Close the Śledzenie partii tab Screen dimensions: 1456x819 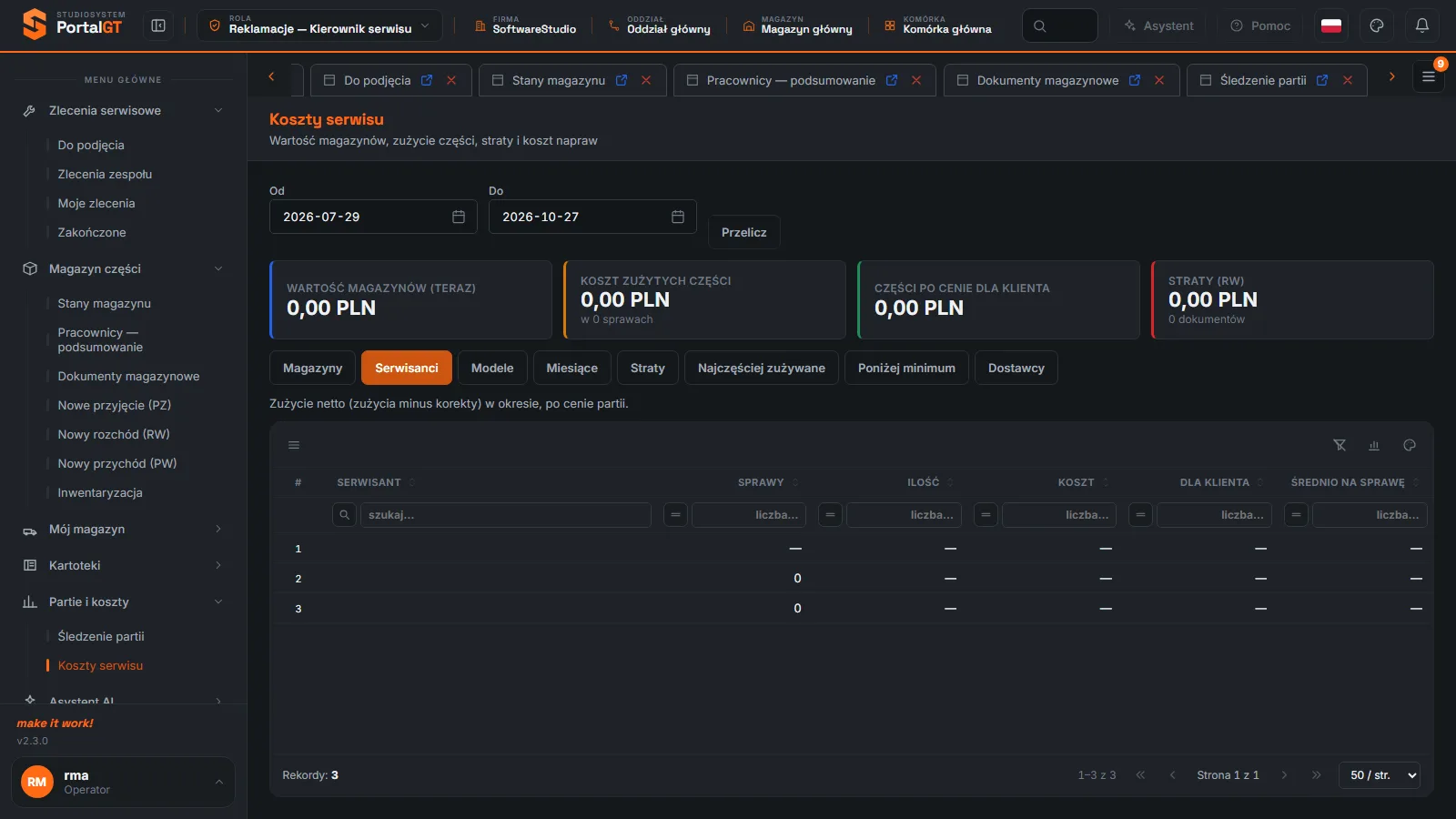(x=1348, y=80)
